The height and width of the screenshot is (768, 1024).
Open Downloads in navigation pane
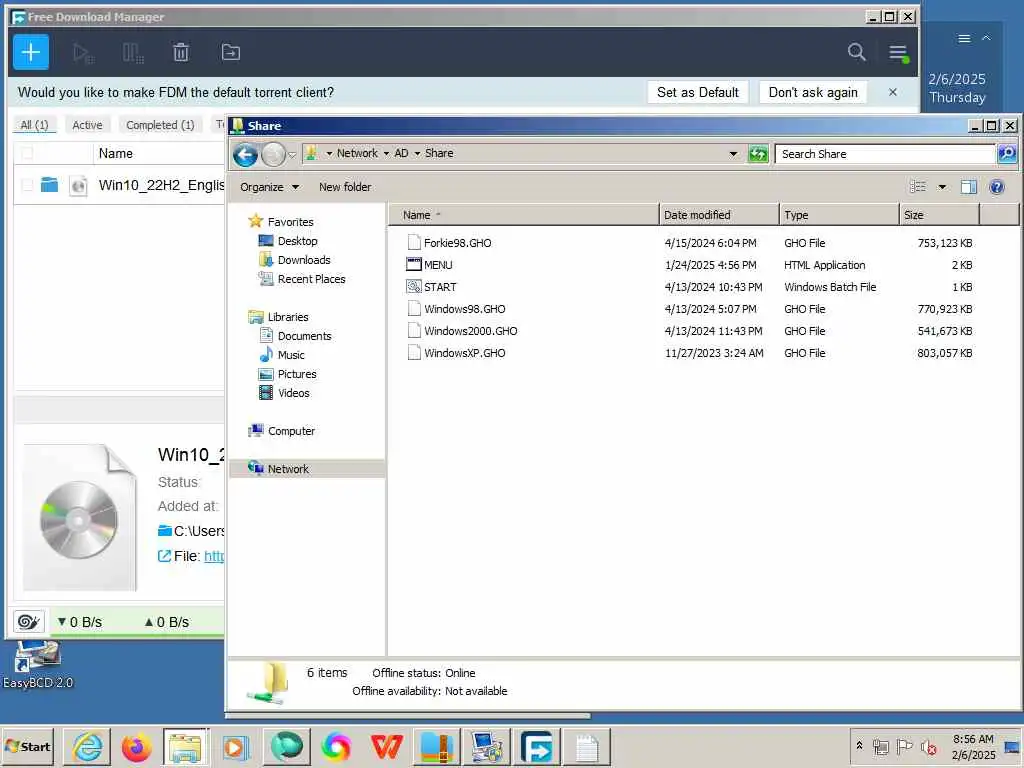coord(304,260)
